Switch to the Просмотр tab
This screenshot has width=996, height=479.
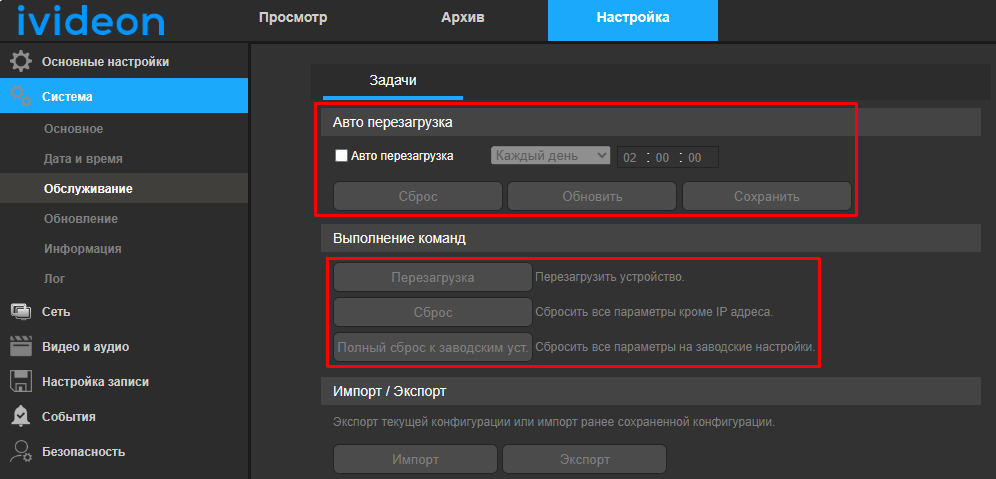293,18
